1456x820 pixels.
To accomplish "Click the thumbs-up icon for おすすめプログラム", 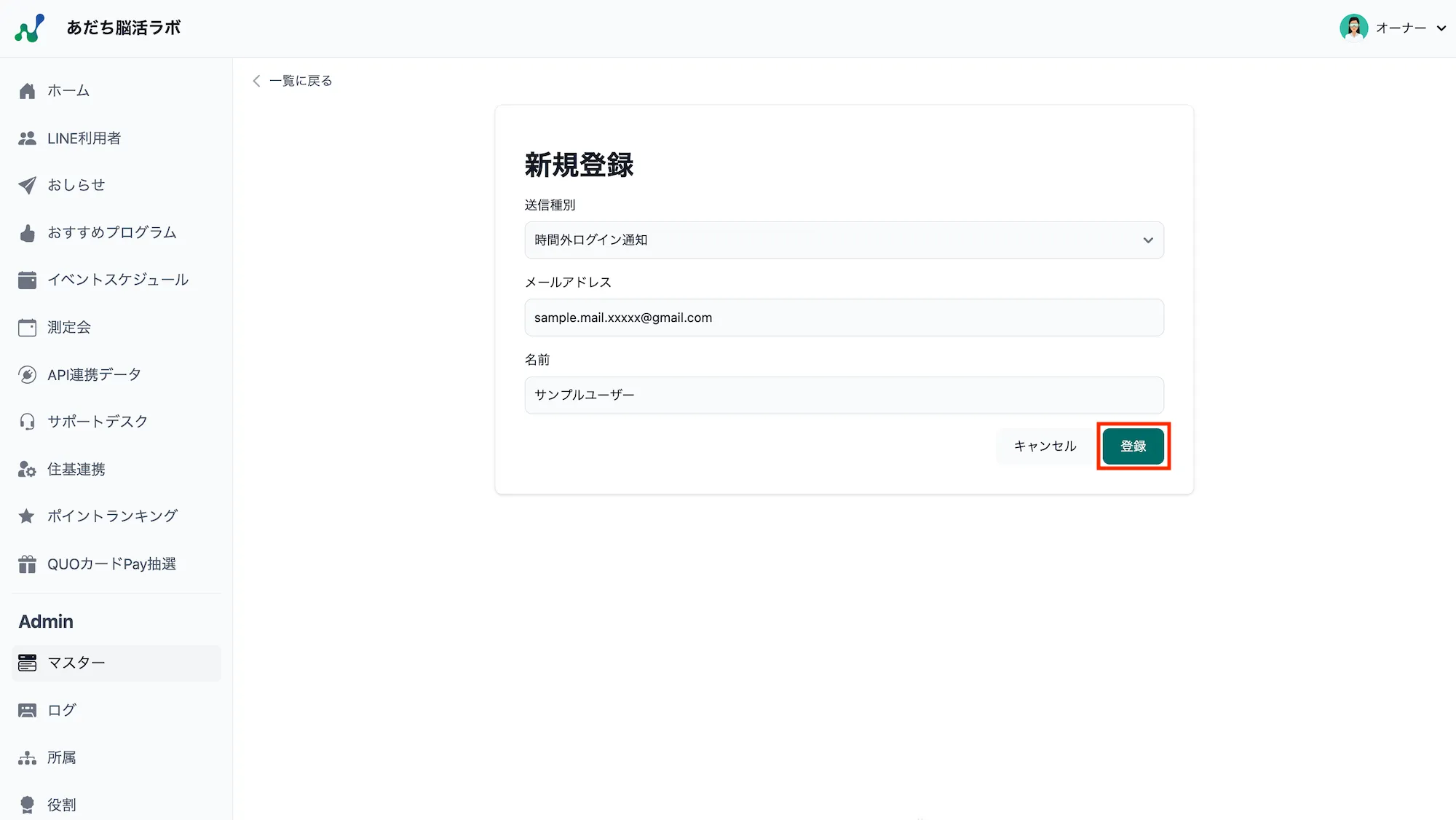I will 27,232.
